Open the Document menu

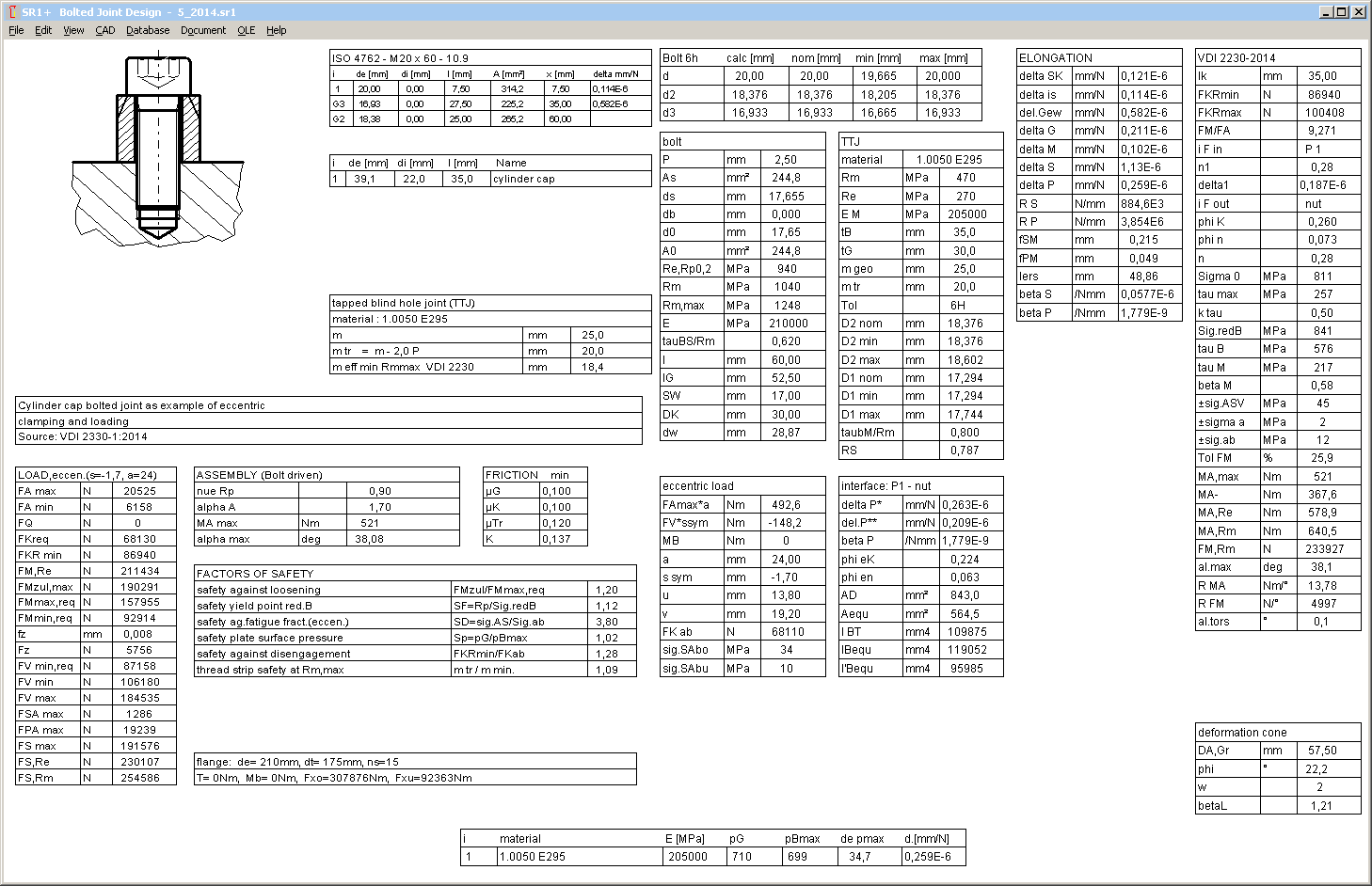click(203, 30)
